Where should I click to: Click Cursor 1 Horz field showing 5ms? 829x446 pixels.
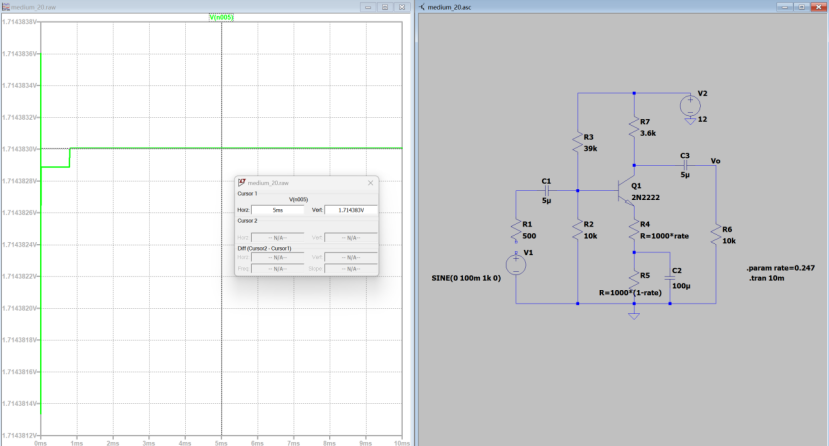(278, 210)
